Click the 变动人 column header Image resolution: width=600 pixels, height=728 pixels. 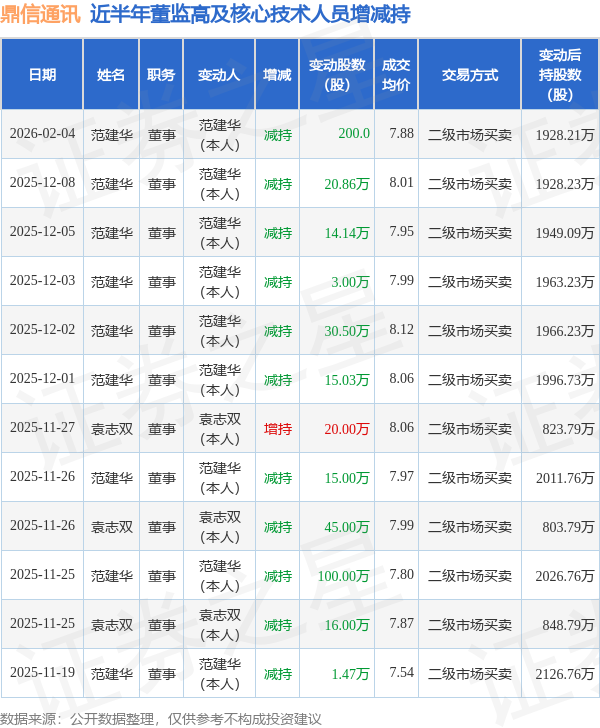pyautogui.click(x=219, y=75)
